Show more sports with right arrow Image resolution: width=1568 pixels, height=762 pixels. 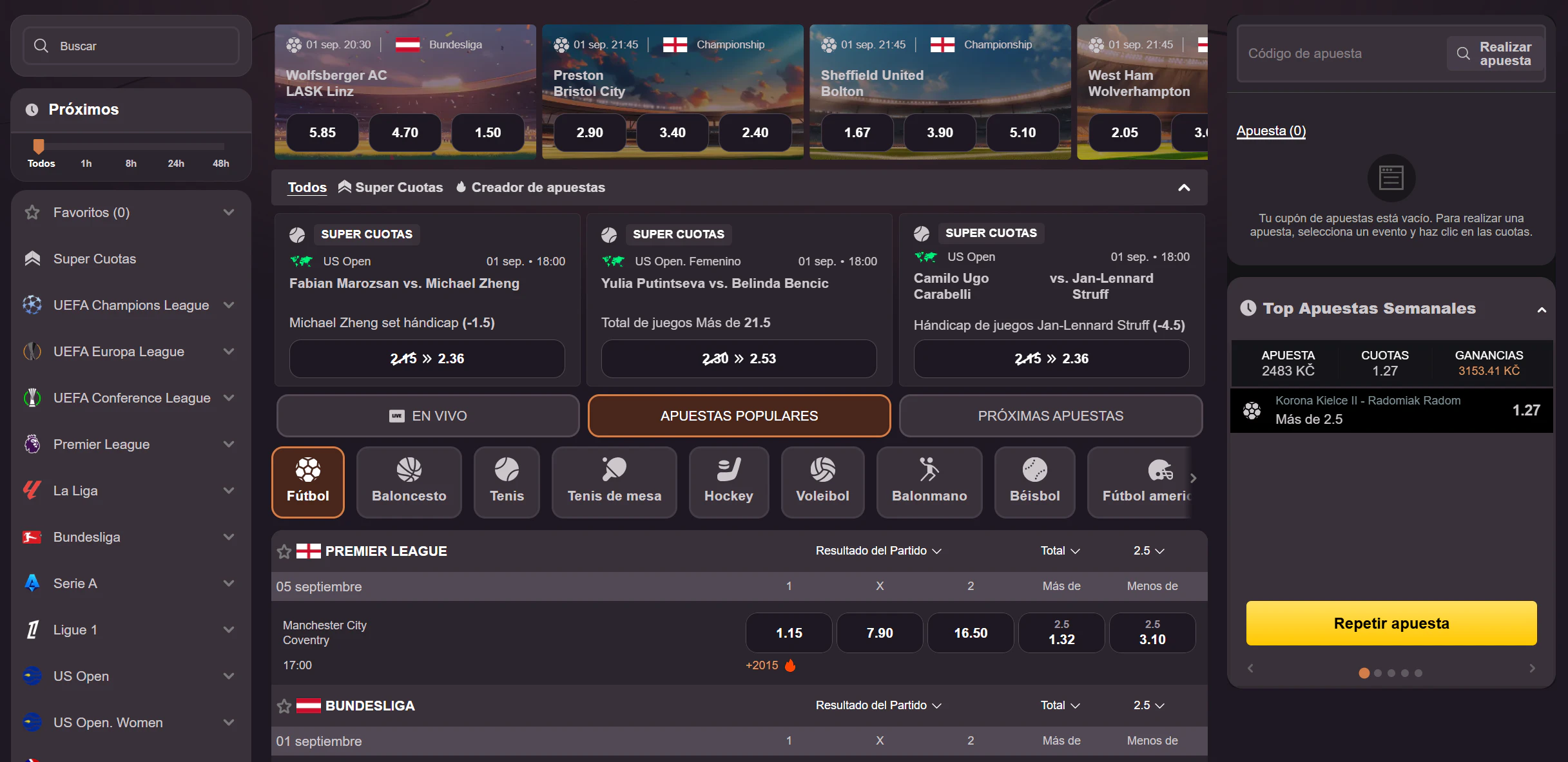1193,478
